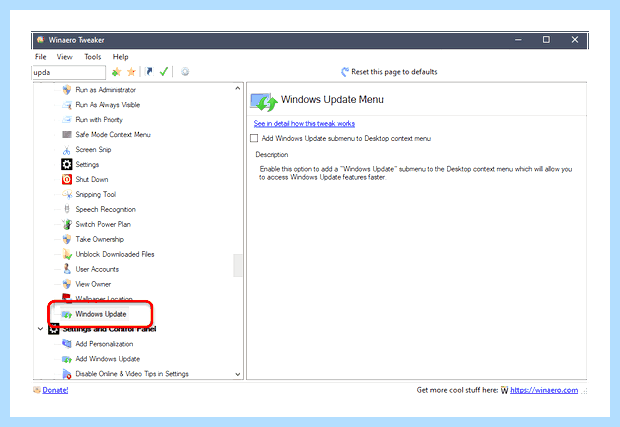
Task: Click the Snipping Tool icon
Action: (x=67, y=194)
